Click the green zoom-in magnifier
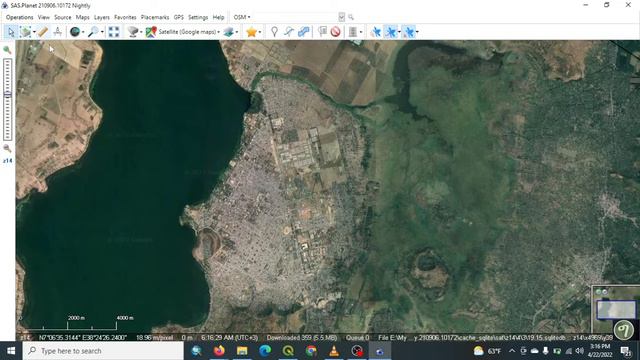 click(x=7, y=50)
